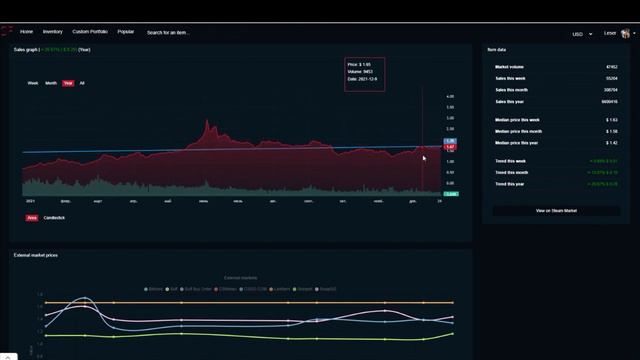The height and width of the screenshot is (360, 640).
Task: Click the View on Steam Market button
Action: pos(556,211)
